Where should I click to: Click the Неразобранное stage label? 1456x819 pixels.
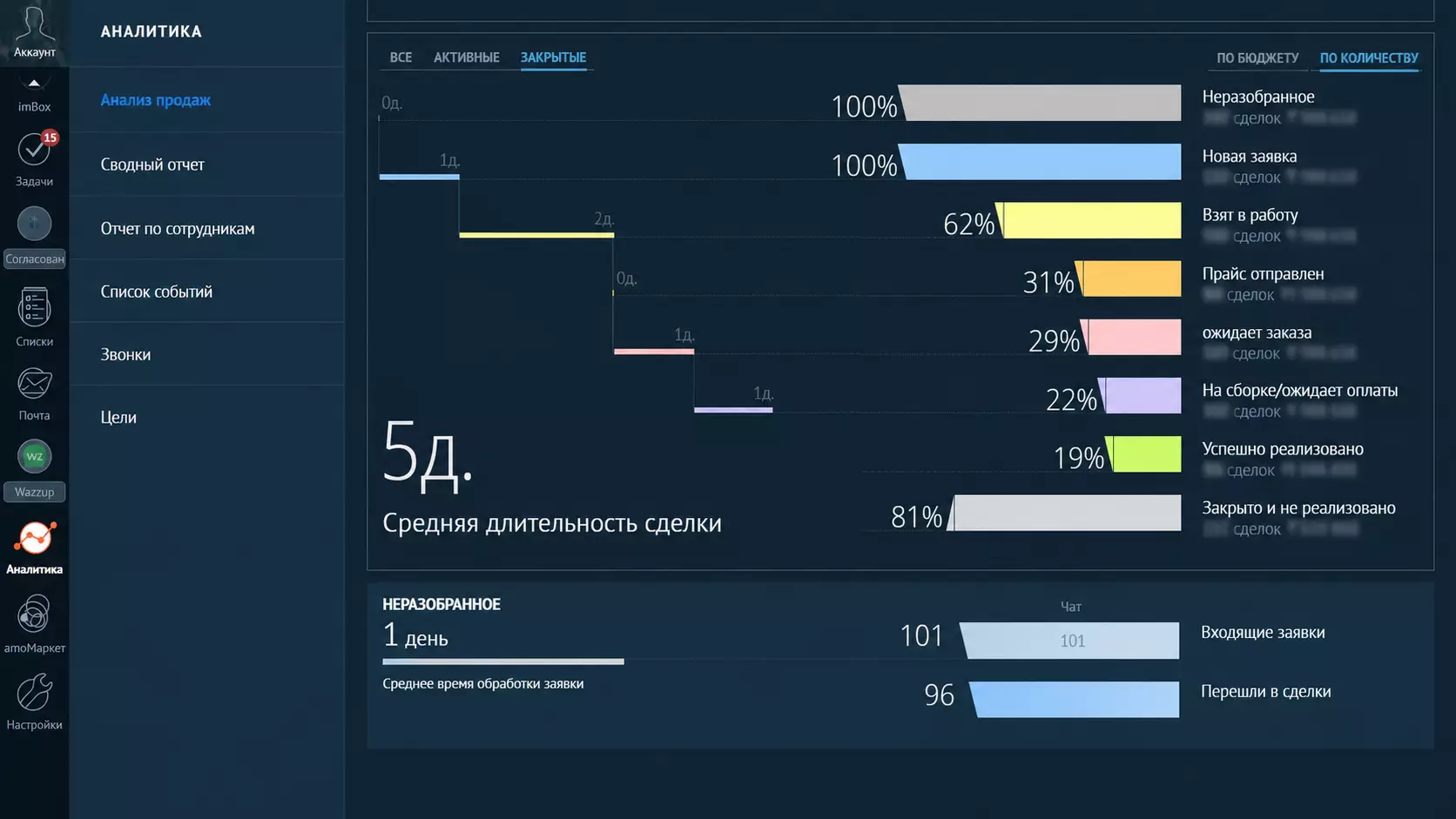coord(1258,97)
